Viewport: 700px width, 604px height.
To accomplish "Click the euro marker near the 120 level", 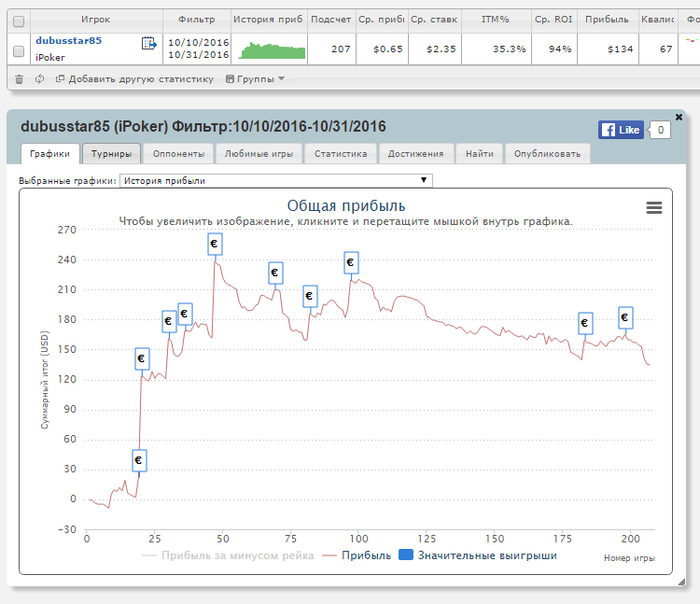I will pyautogui.click(x=142, y=358).
